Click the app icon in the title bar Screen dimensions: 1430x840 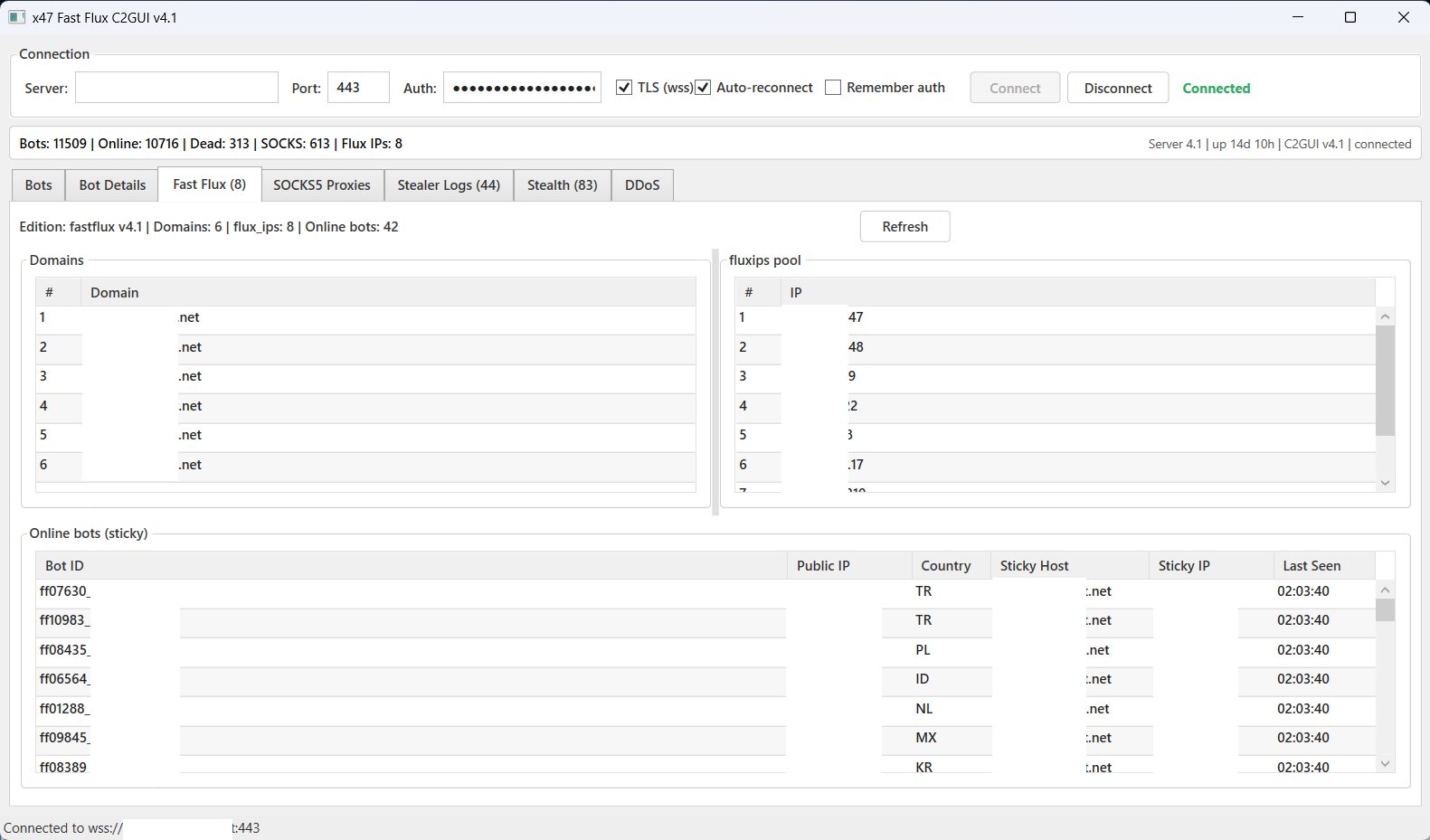pyautogui.click(x=16, y=17)
